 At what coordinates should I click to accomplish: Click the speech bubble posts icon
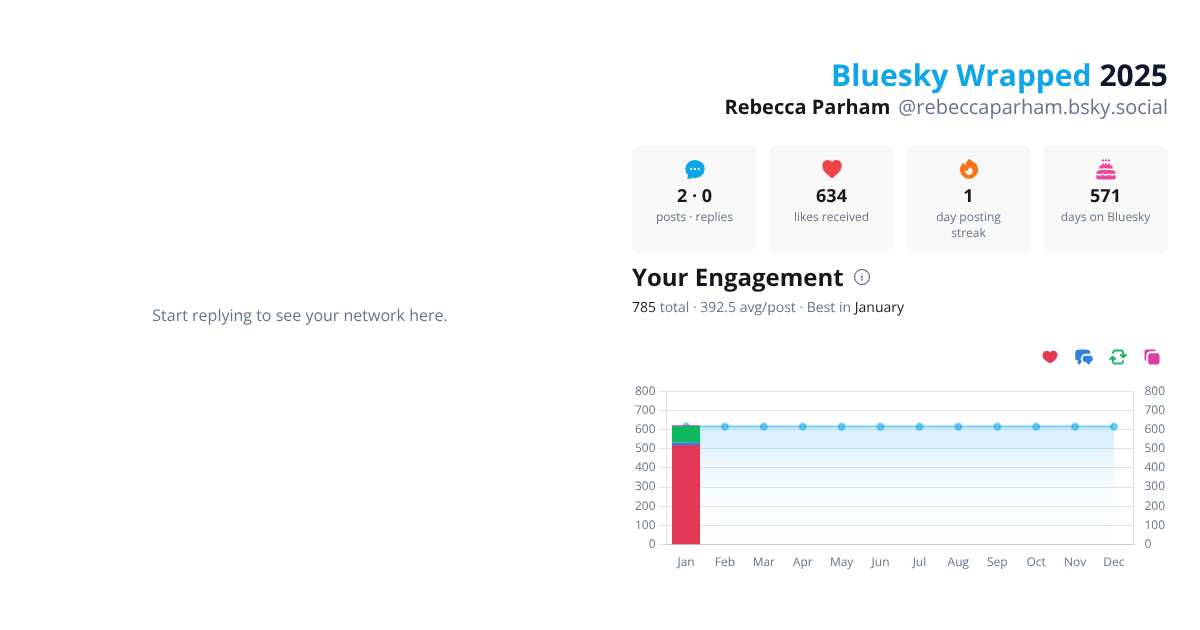695,169
